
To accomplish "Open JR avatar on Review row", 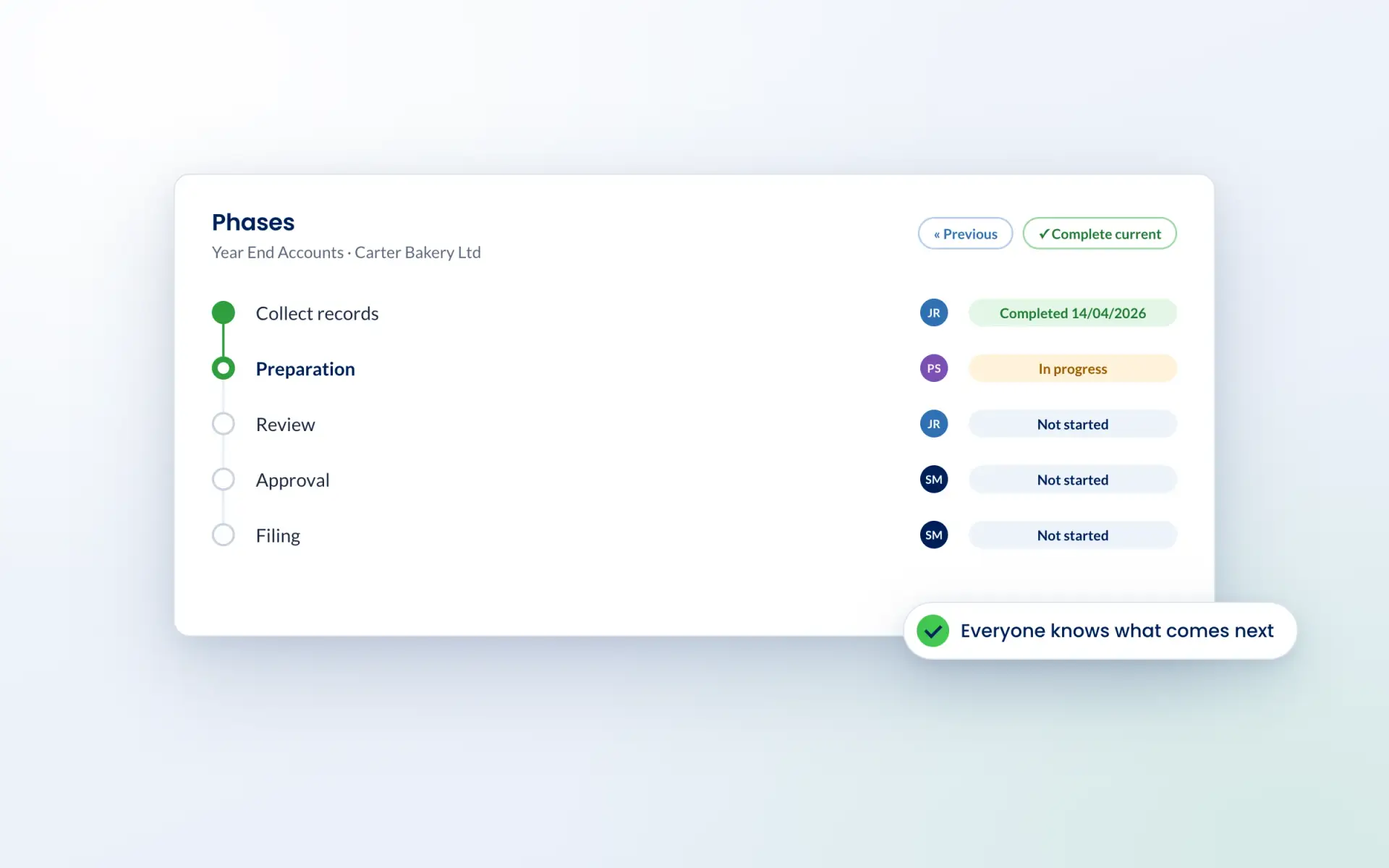I will coord(934,424).
